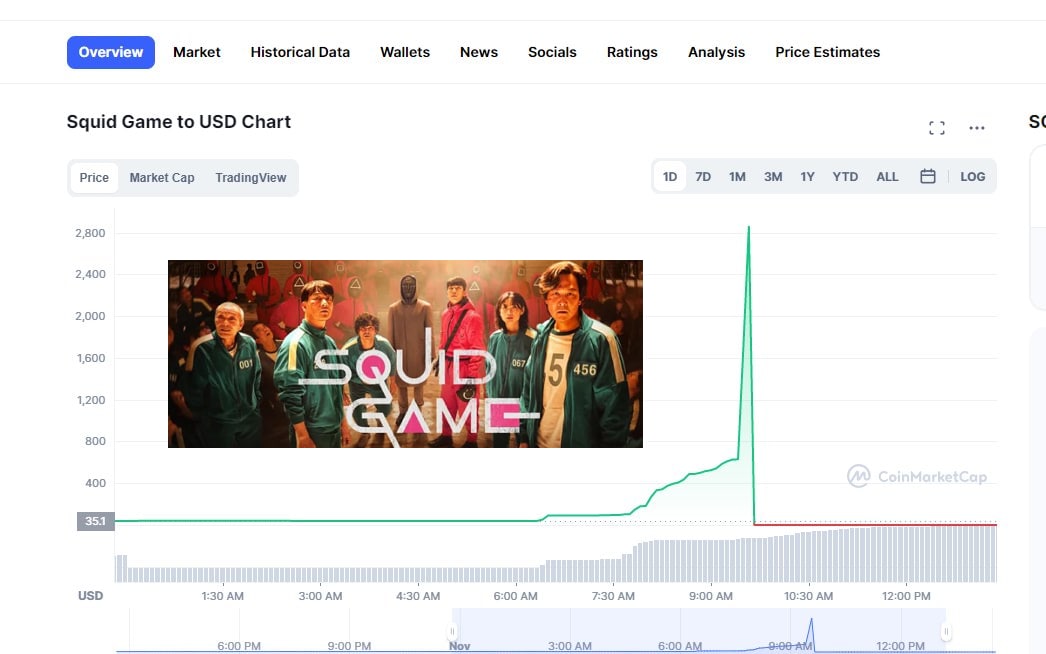
Task: Click the 1:30 AM time axis label
Action: tap(222, 596)
